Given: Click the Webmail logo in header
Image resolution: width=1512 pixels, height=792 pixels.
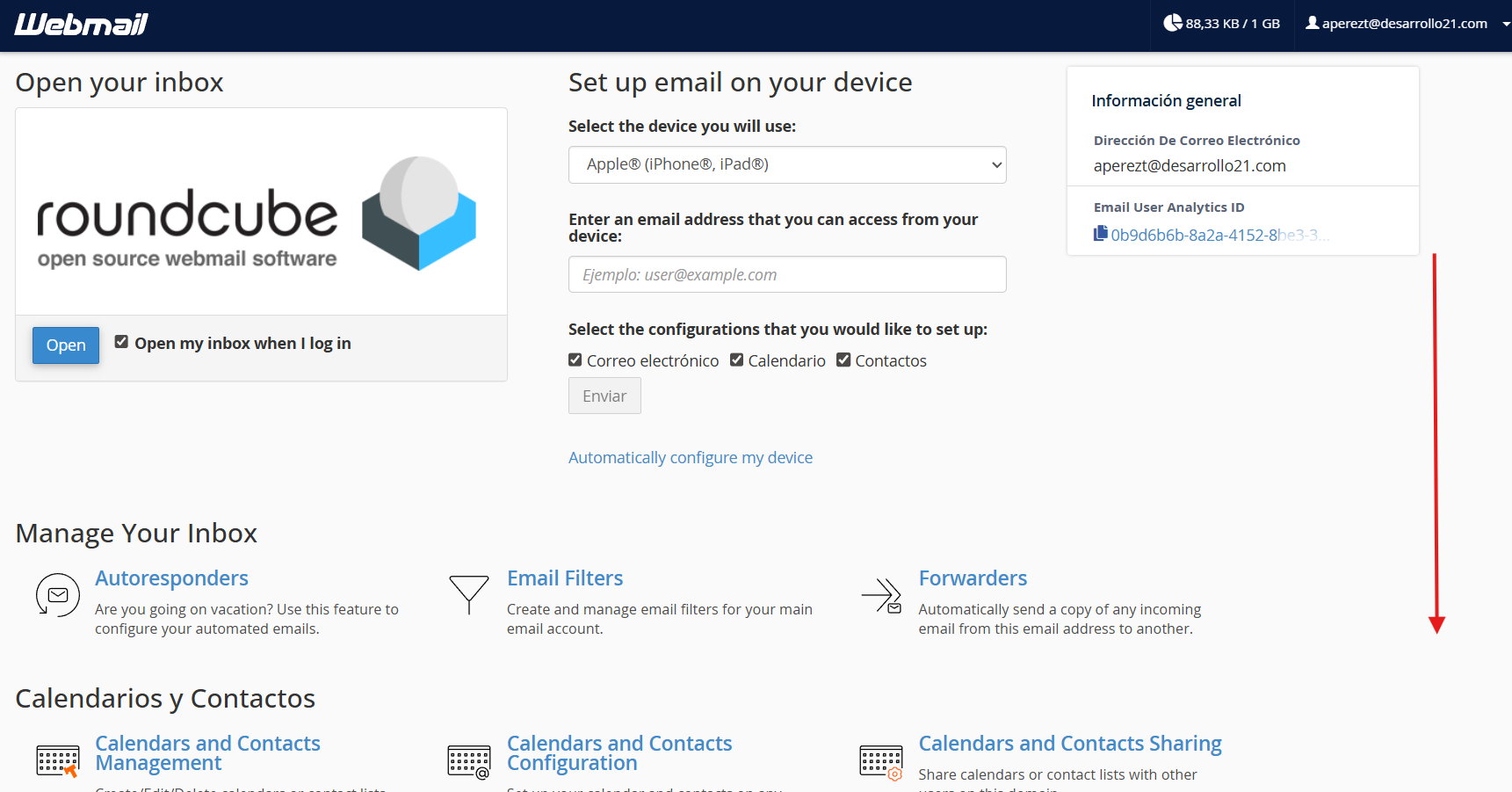Looking at the screenshot, I should click(x=81, y=25).
